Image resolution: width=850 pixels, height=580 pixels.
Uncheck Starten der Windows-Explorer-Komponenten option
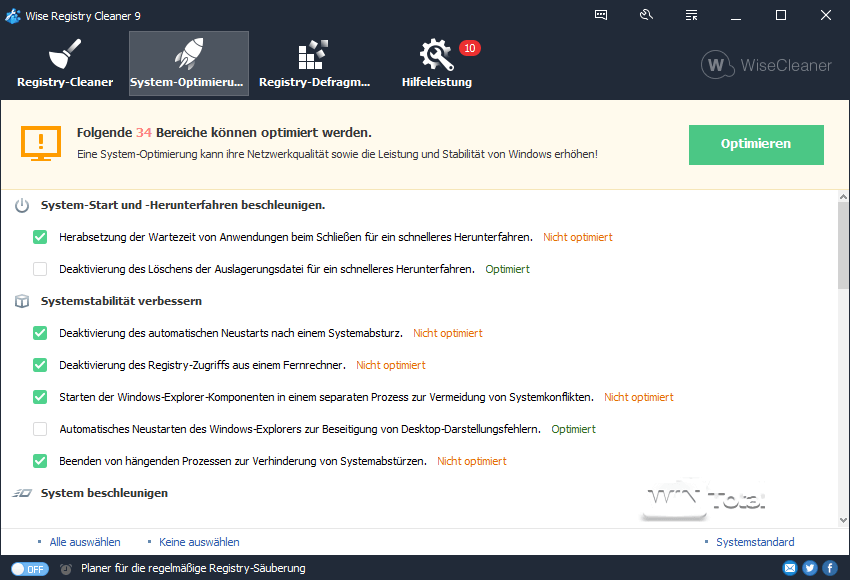coord(40,397)
